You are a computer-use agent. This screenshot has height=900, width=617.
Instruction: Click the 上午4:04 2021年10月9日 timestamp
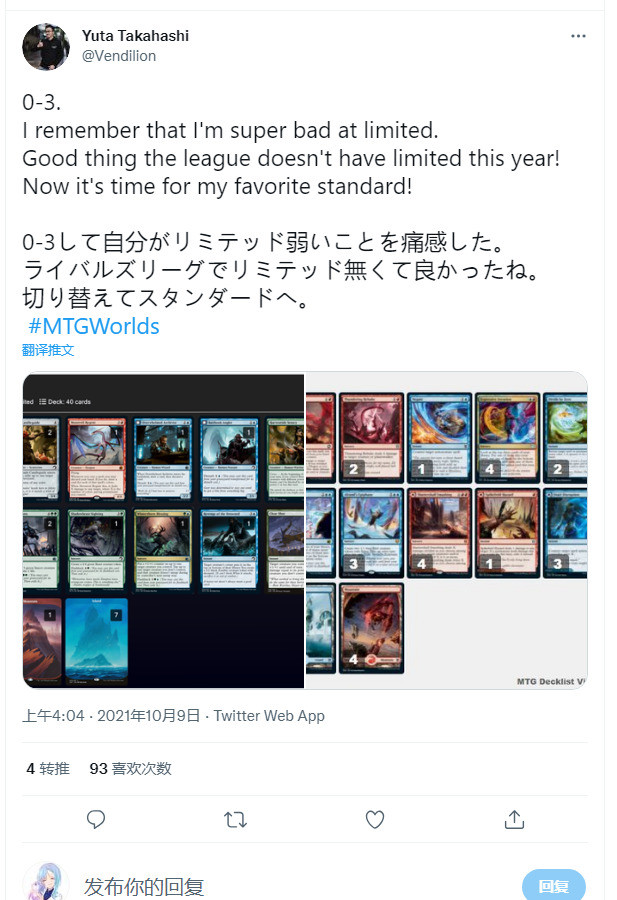[x=111, y=716]
